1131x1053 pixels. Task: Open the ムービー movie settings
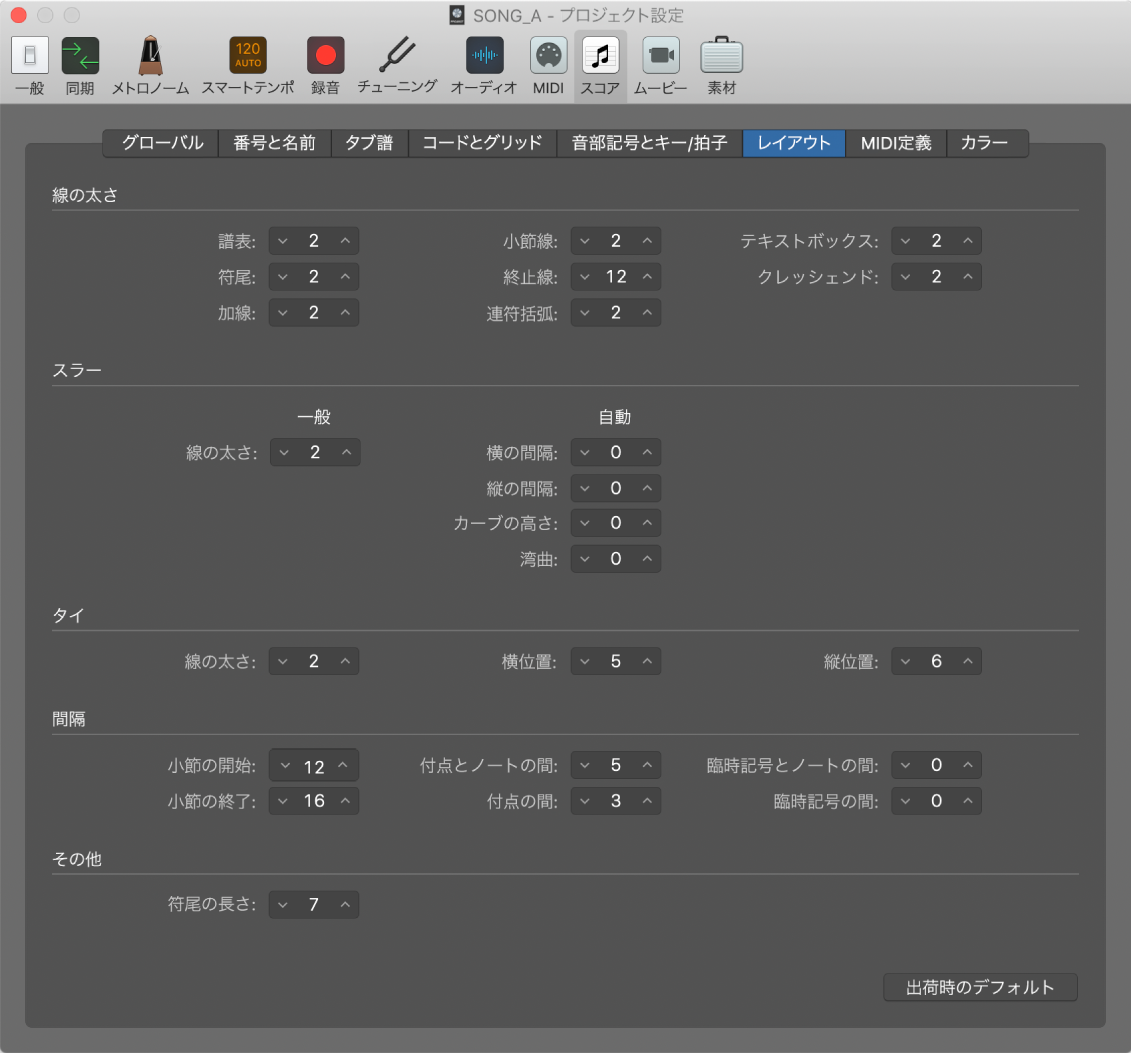(x=661, y=66)
